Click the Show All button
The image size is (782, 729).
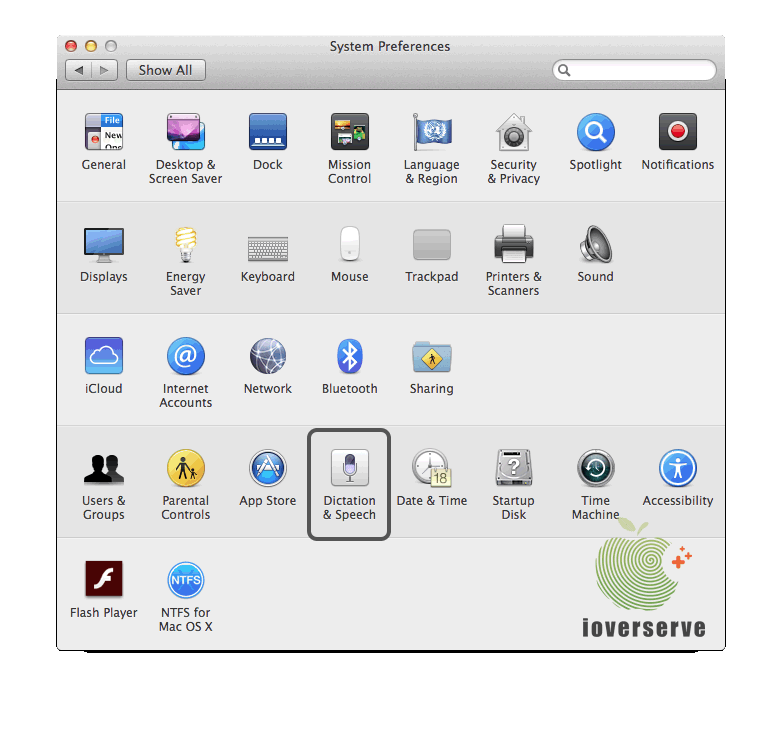166,70
